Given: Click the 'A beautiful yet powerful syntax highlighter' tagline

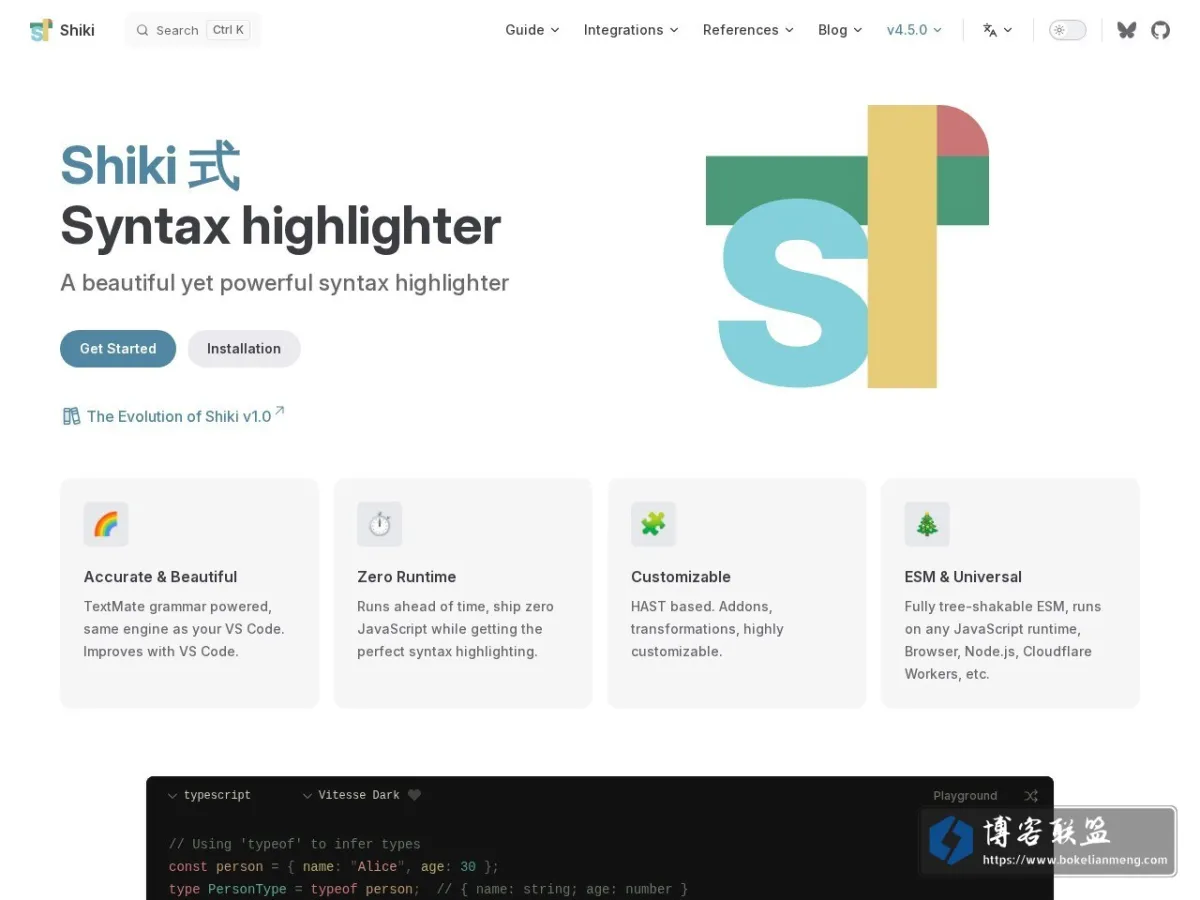Looking at the screenshot, I should click(x=285, y=283).
